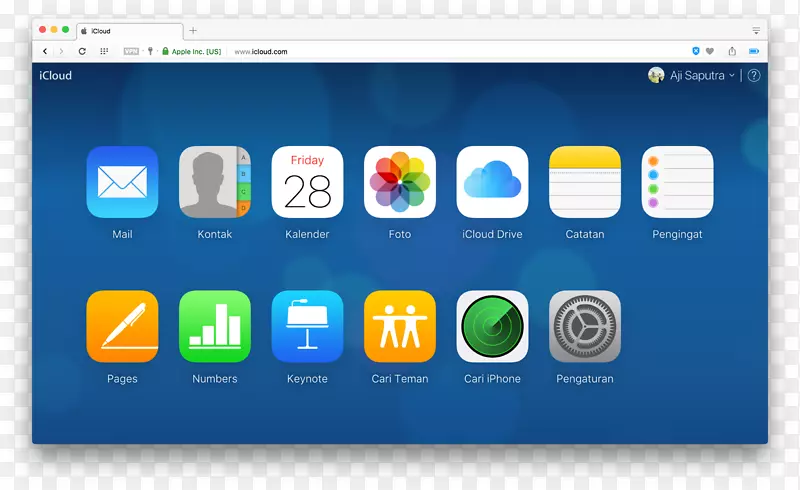Open the speed dial grid icon
Screen dimensions: 800x490
(x=104, y=51)
